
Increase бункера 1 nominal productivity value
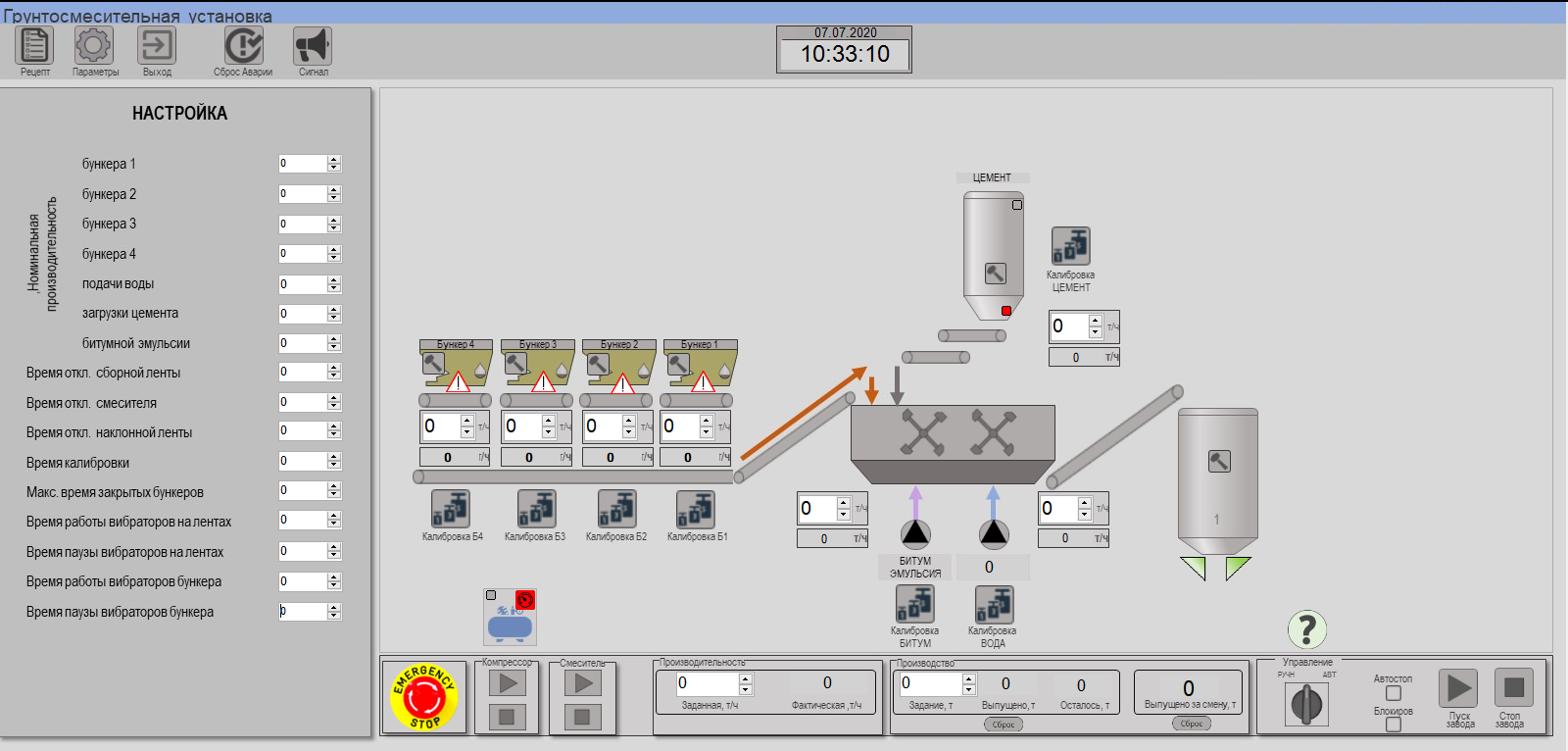pyautogui.click(x=334, y=160)
